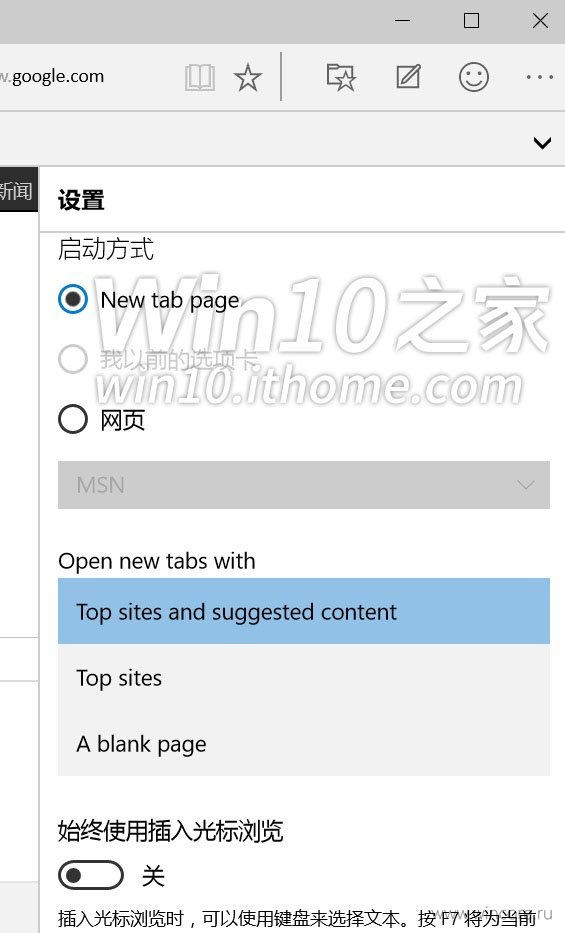The image size is (565, 933).
Task: Add page to favorites star icon
Action: [x=247, y=77]
